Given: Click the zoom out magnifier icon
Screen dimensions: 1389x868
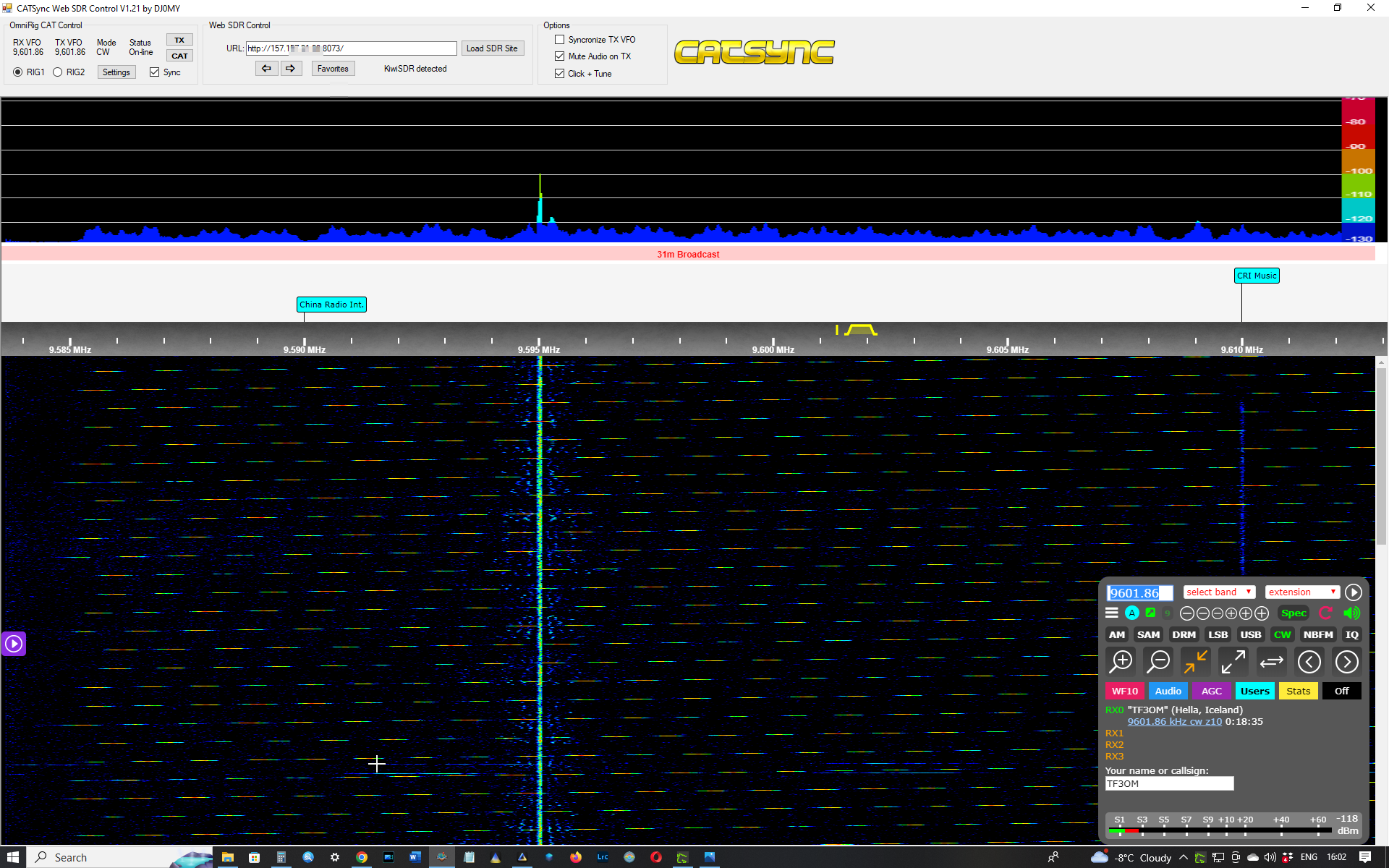Looking at the screenshot, I should click(x=1158, y=661).
